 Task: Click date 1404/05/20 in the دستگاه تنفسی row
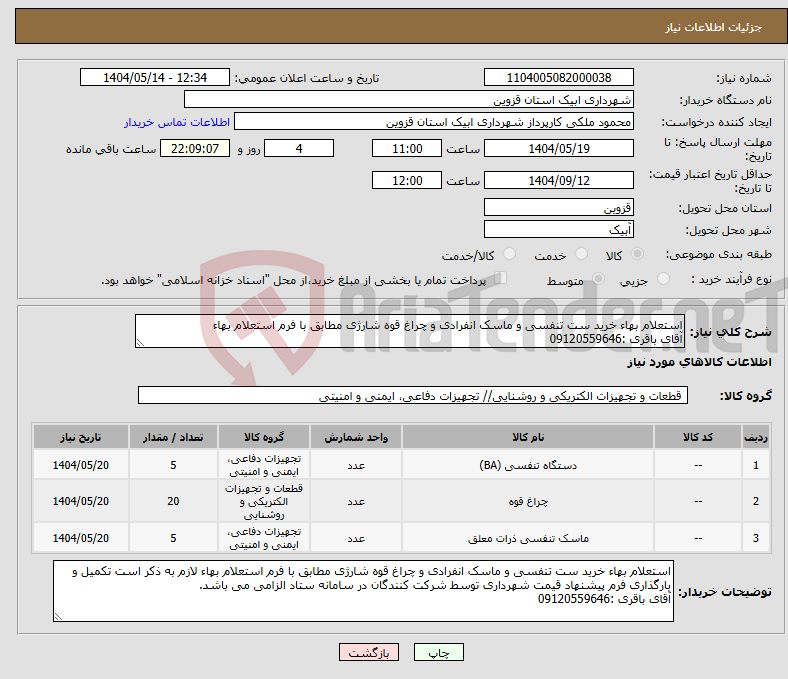[x=81, y=465]
